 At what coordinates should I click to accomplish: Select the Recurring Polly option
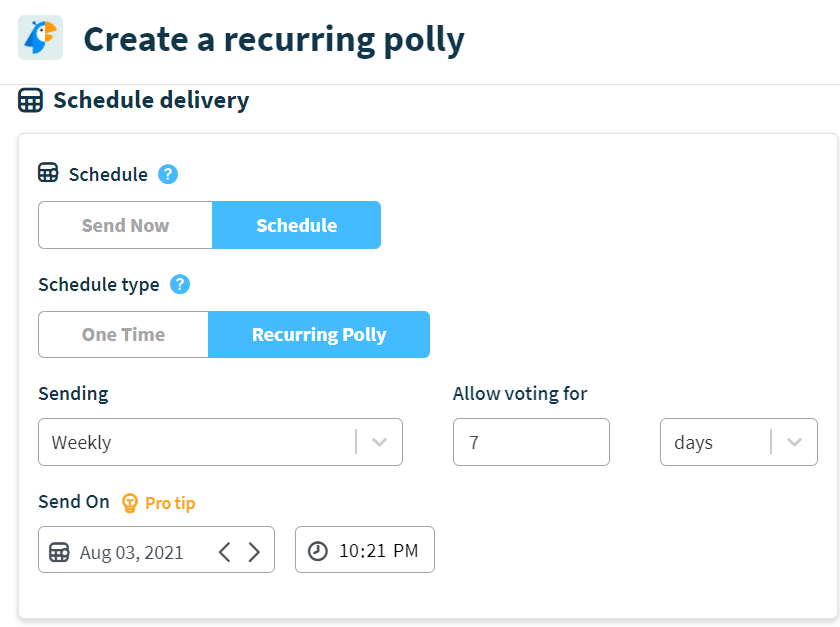319,334
